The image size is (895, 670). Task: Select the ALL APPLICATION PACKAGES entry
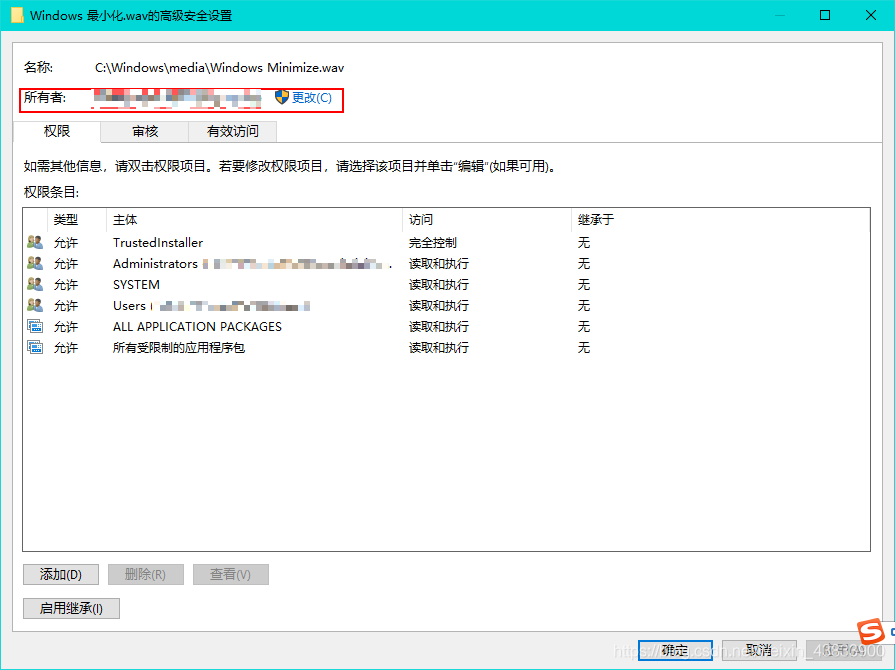pyautogui.click(x=446, y=326)
